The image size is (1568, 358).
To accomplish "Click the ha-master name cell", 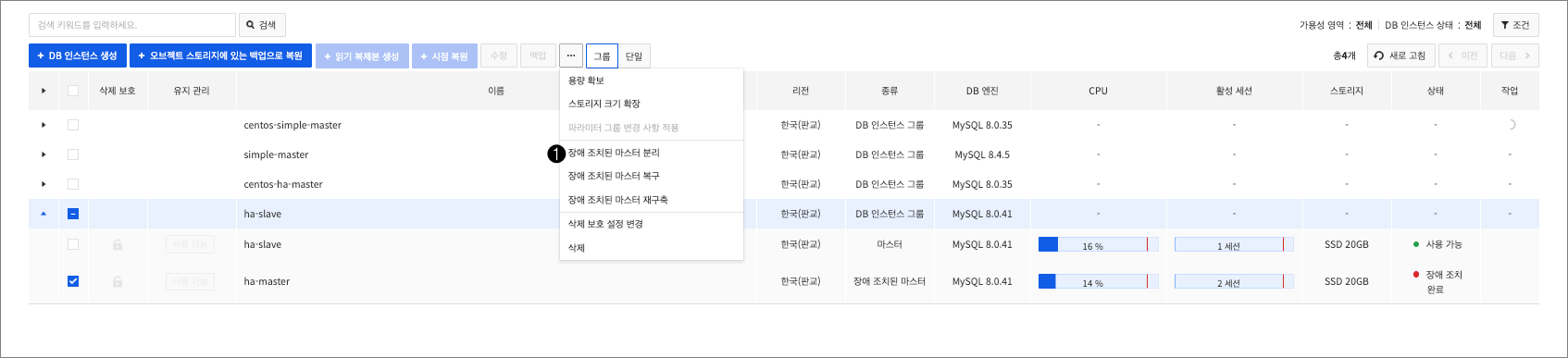I will [x=267, y=281].
